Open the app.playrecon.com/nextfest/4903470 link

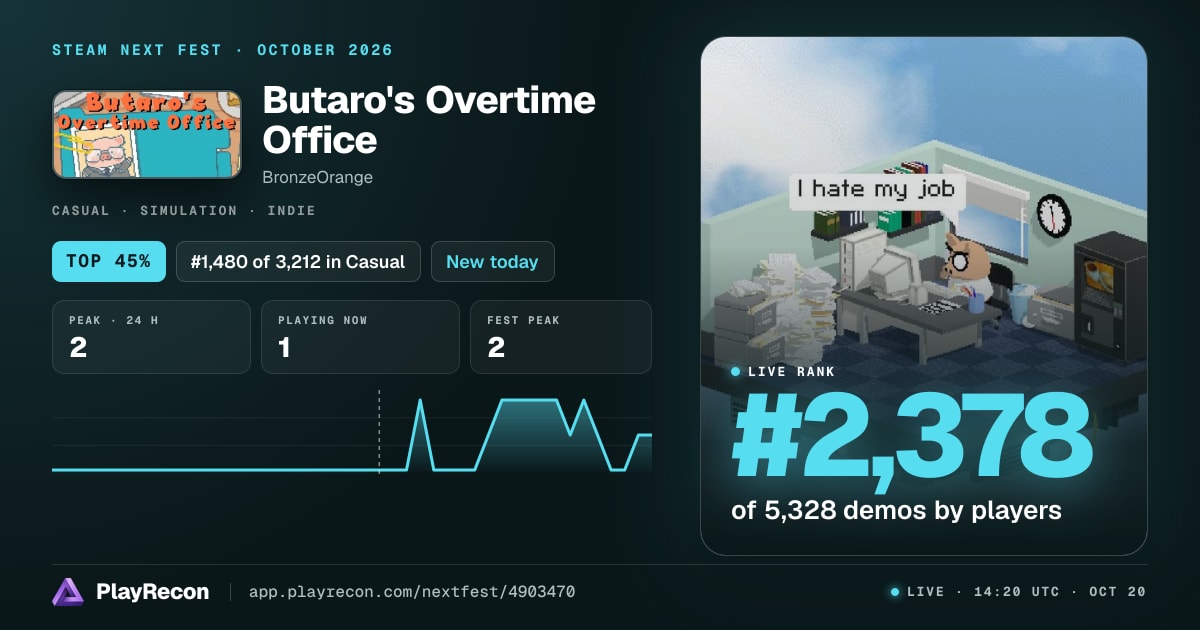pos(411,592)
